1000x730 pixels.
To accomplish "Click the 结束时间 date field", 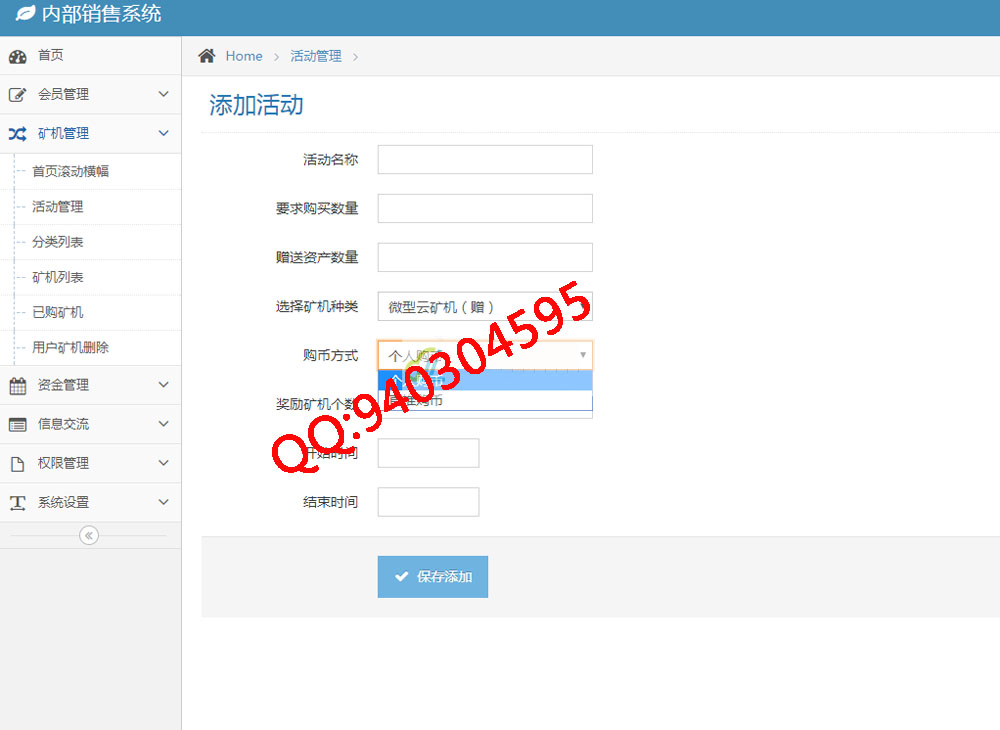I will click(428, 502).
